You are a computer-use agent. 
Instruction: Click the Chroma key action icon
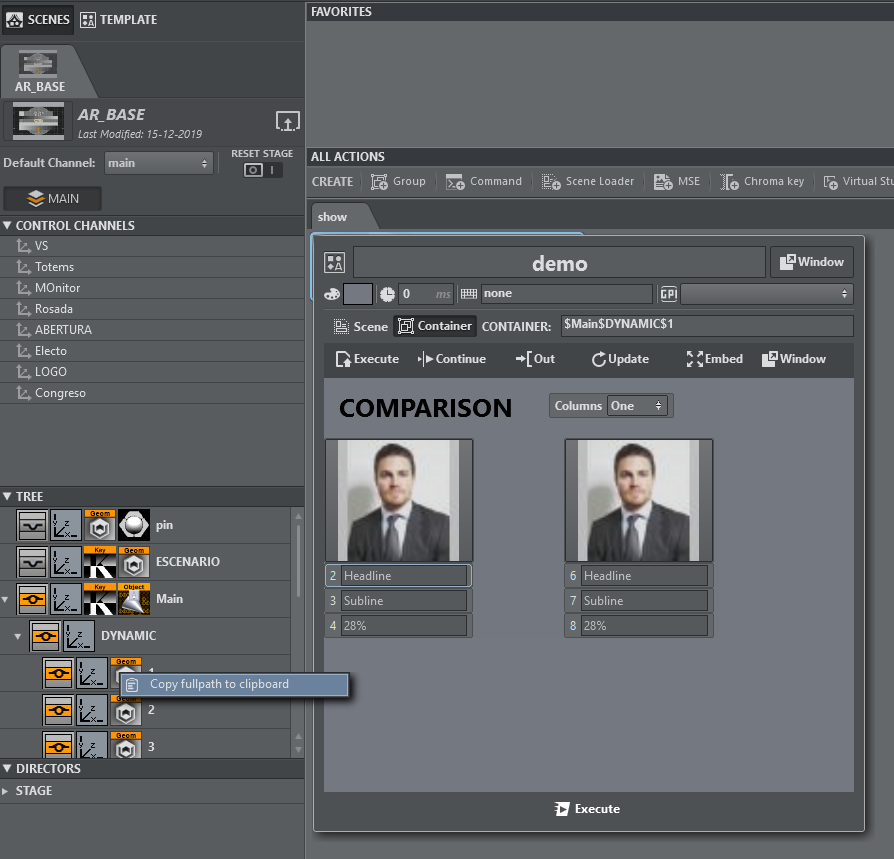(729, 182)
